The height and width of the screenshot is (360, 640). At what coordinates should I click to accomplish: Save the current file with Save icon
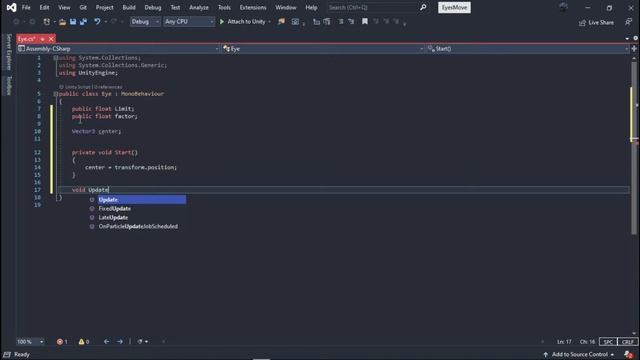coord(73,22)
